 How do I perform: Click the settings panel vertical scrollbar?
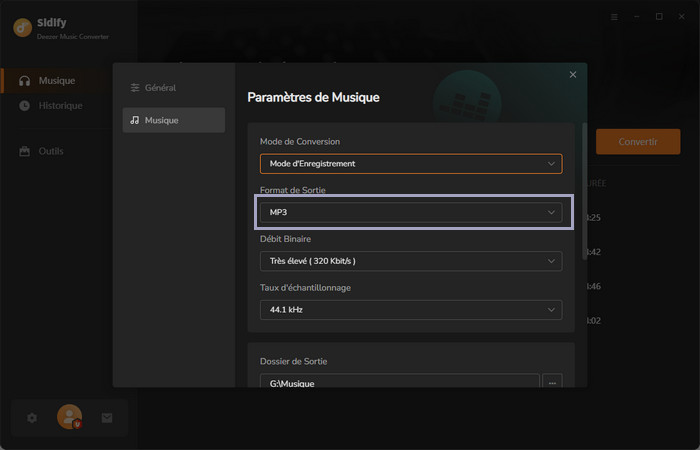pos(584,190)
